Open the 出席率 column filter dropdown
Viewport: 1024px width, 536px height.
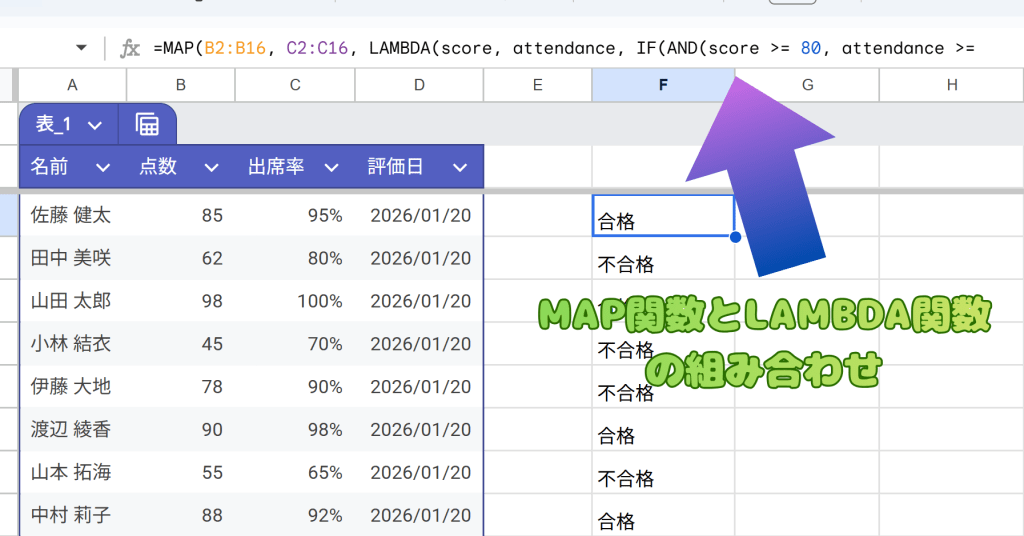331,168
